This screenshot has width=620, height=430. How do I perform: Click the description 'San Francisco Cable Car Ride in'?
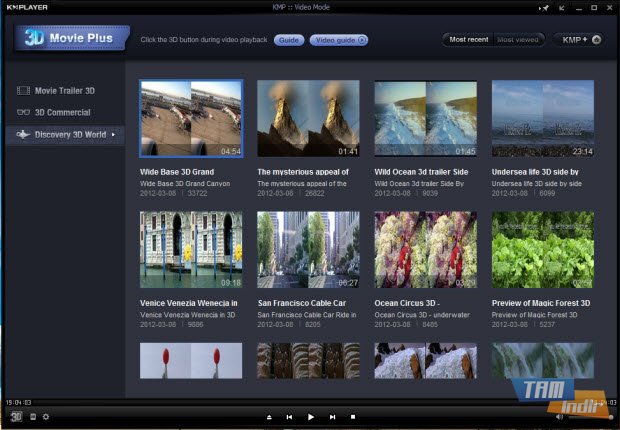pyautogui.click(x=307, y=315)
